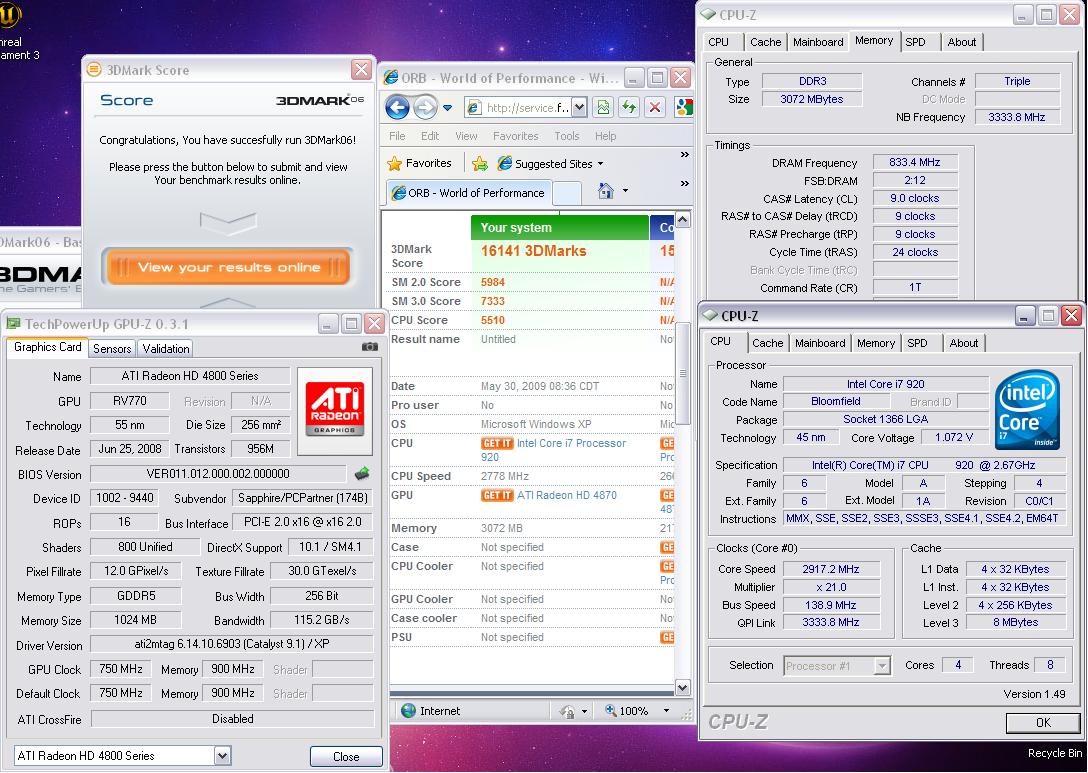Image resolution: width=1088 pixels, height=773 pixels.
Task: Click the front CPU-Z window title icon
Action: (709, 316)
